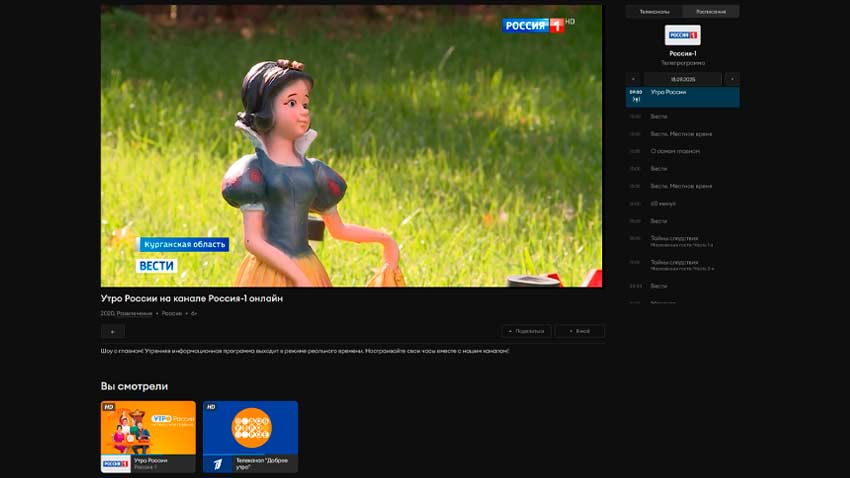Go to next day in TV schedule
This screenshot has width=850, height=478.
pos(732,79)
